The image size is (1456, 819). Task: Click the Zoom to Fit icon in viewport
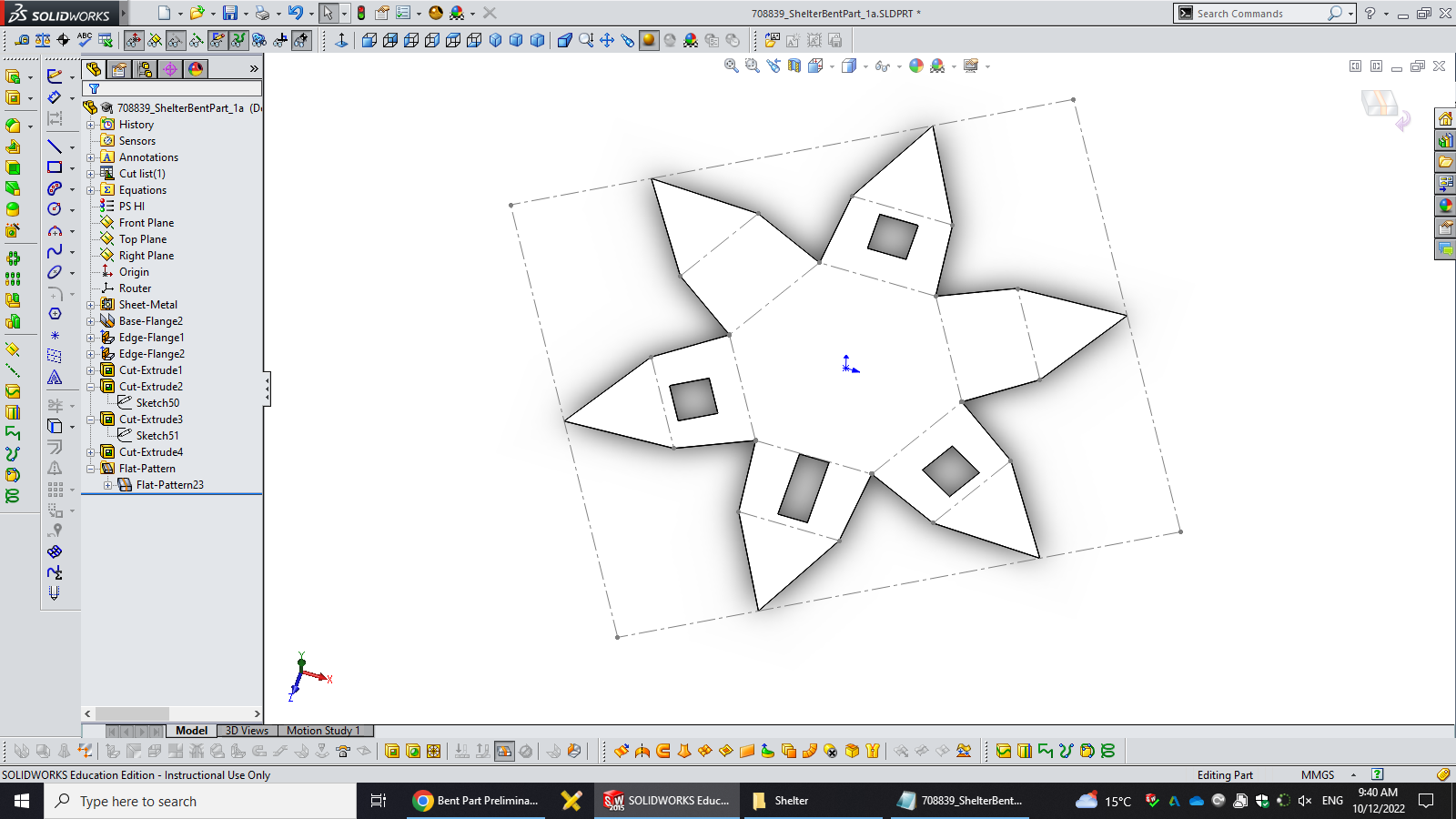(x=732, y=66)
